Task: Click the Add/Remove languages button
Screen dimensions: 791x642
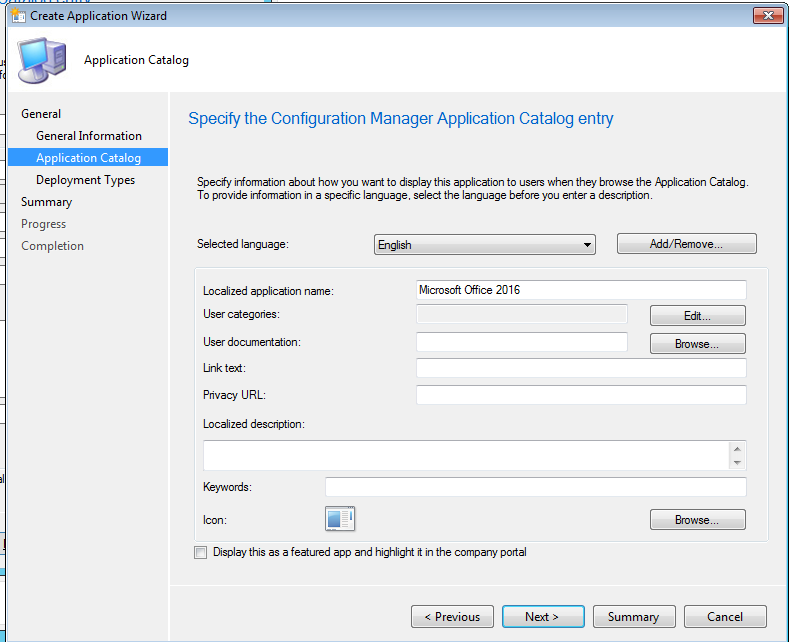Action: [686, 244]
